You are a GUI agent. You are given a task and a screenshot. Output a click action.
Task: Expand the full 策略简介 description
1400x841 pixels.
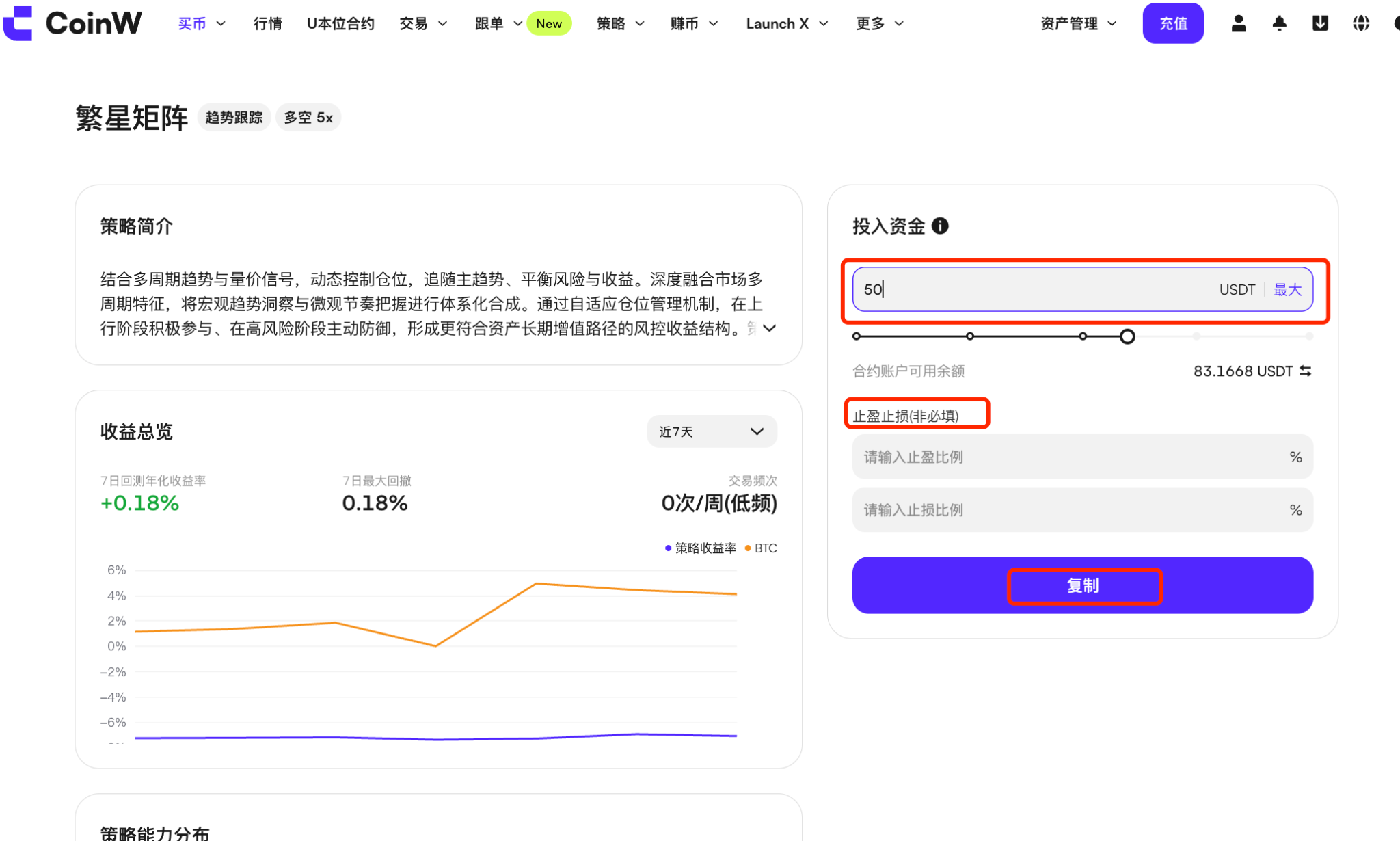coord(769,328)
